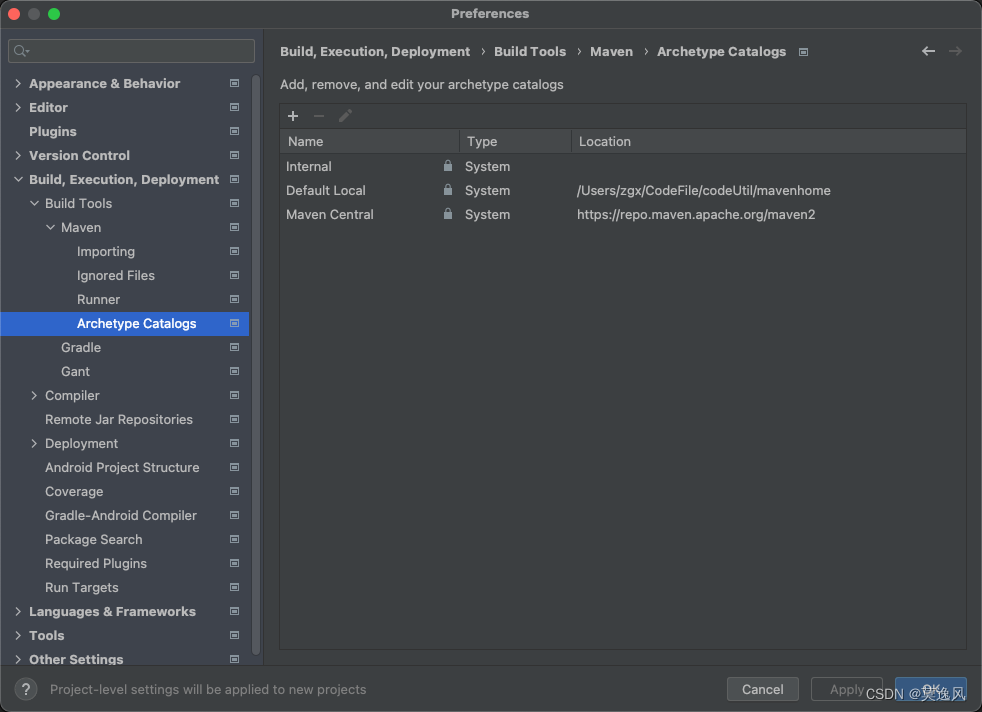Viewport: 982px width, 712px height.
Task: Click project-level icon next to Coverage
Action: point(234,492)
